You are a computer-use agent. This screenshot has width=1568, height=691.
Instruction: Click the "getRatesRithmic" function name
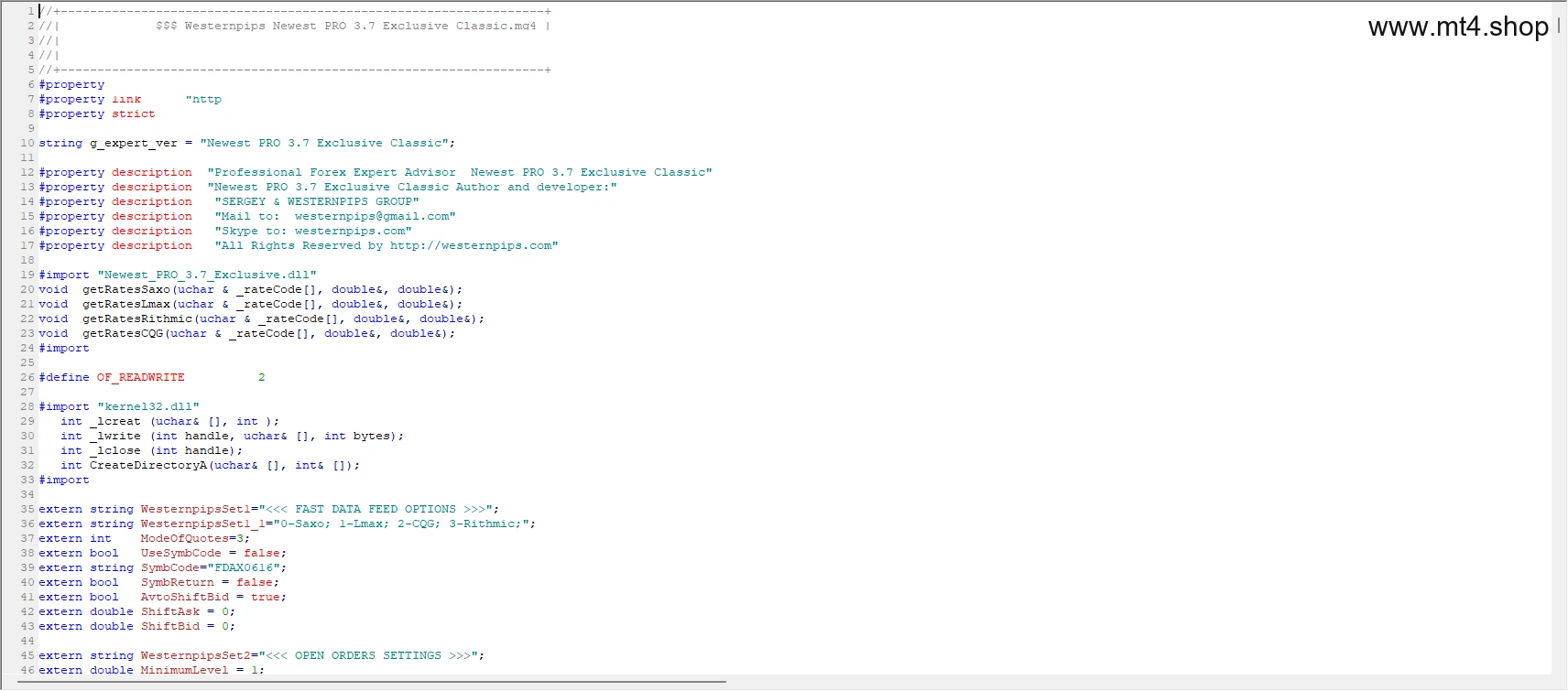point(137,319)
